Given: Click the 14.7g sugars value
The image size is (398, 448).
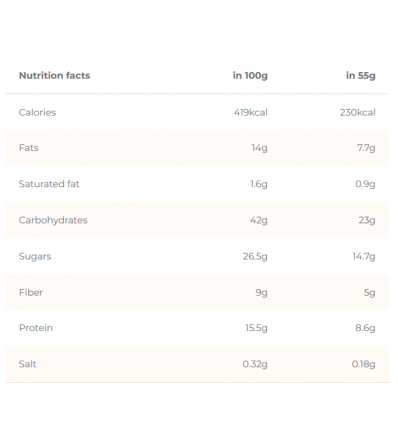Looking at the screenshot, I should pyautogui.click(x=364, y=257).
